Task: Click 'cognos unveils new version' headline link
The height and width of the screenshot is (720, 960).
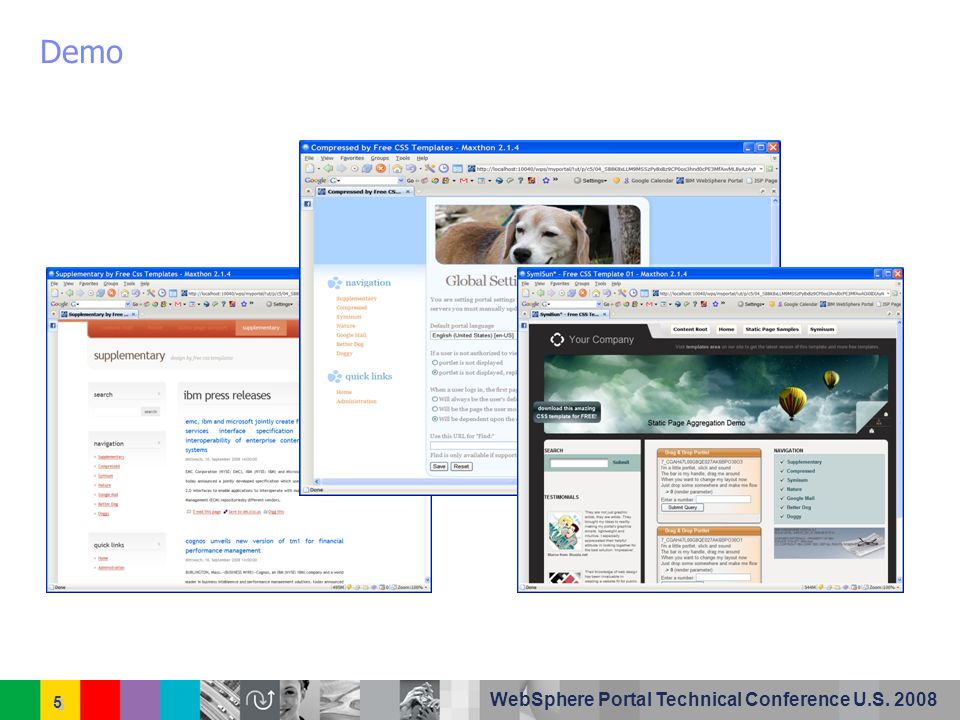Action: 264,546
